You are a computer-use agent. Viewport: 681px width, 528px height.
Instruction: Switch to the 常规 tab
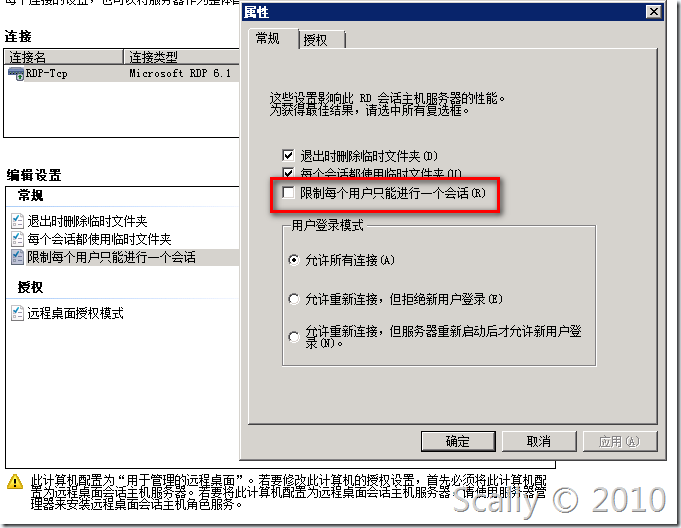click(273, 39)
